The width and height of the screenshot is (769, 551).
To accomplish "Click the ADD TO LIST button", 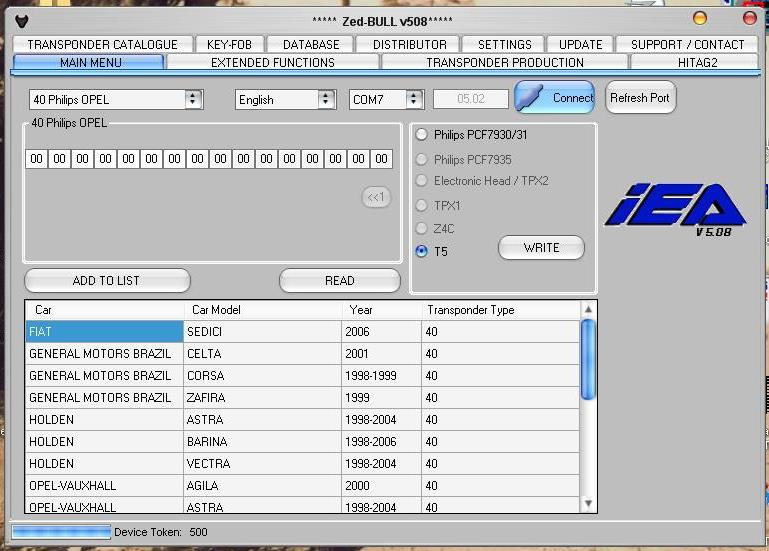I will coord(106,280).
